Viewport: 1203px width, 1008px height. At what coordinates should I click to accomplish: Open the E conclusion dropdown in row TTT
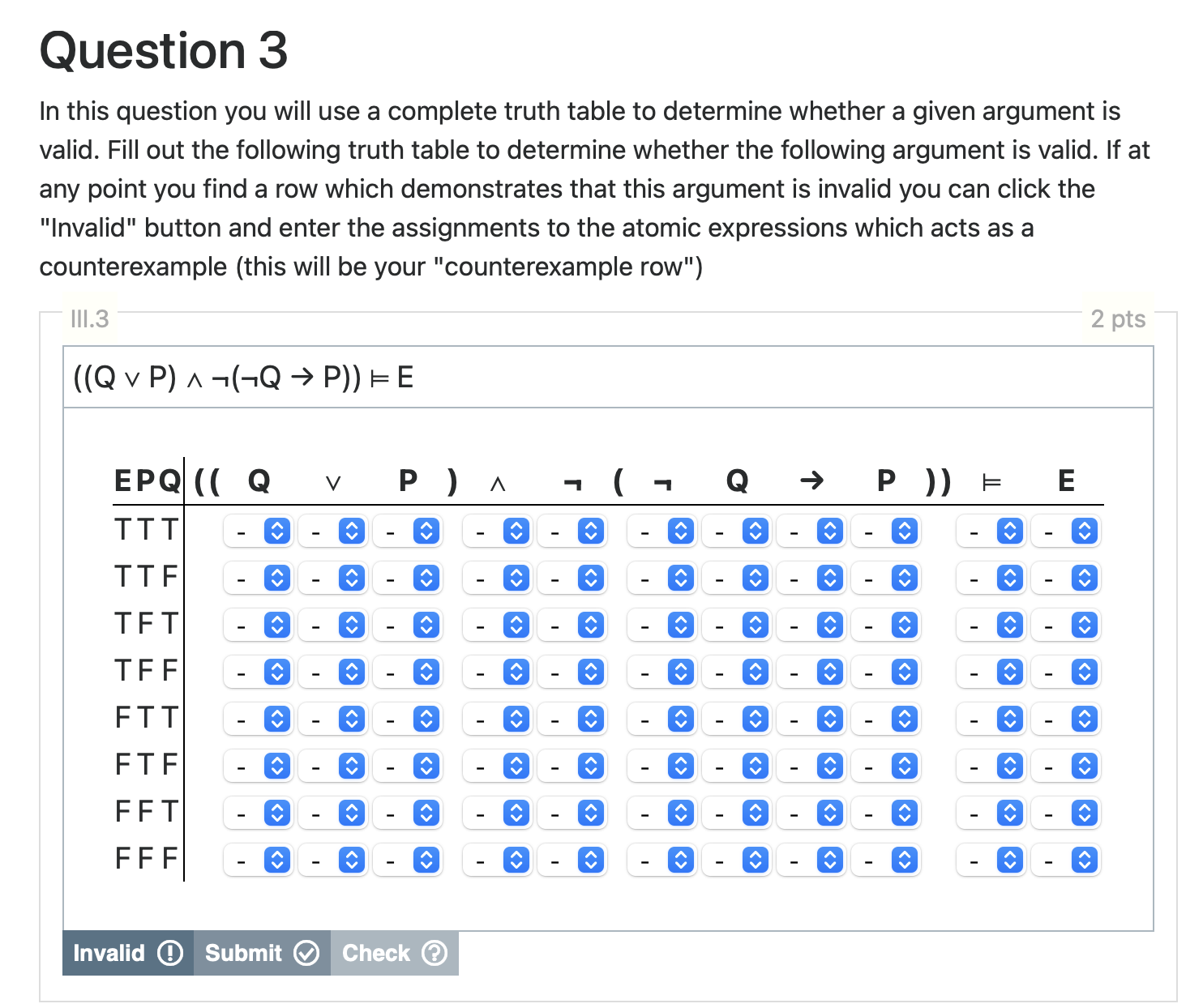pos(1066,532)
